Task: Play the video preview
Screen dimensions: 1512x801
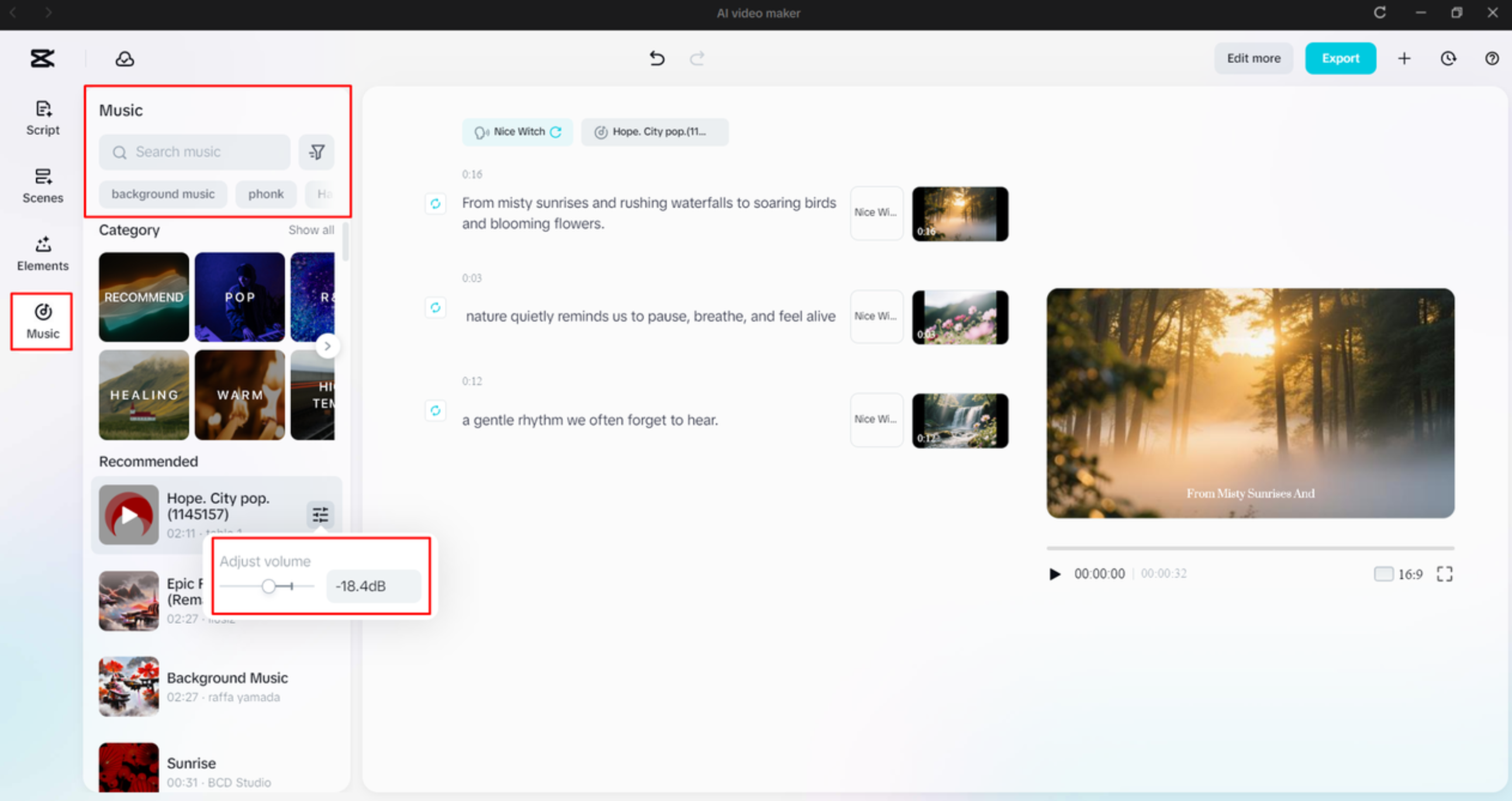Action: point(1055,574)
